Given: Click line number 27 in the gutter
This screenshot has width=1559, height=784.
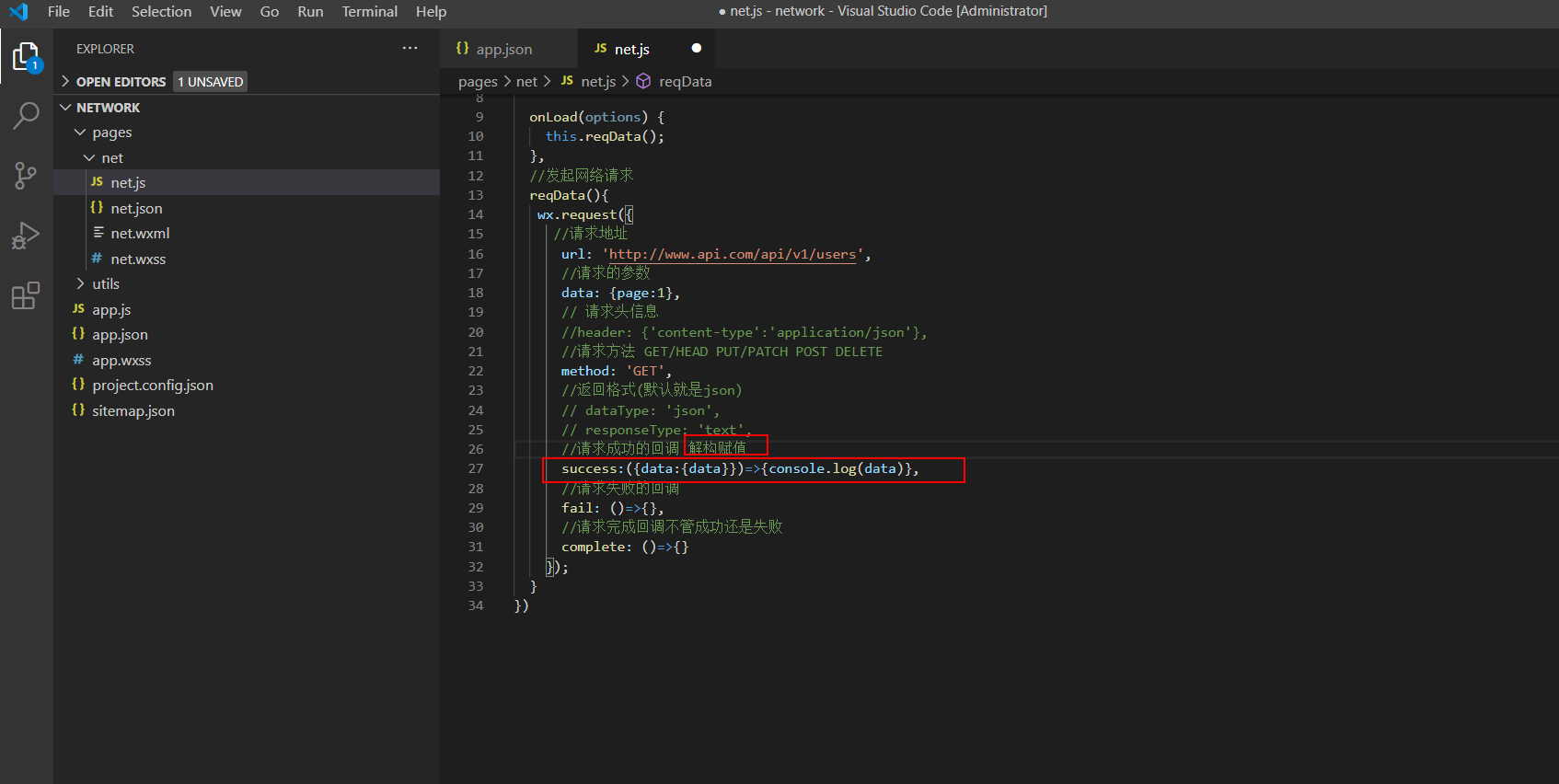Looking at the screenshot, I should pyautogui.click(x=476, y=468).
